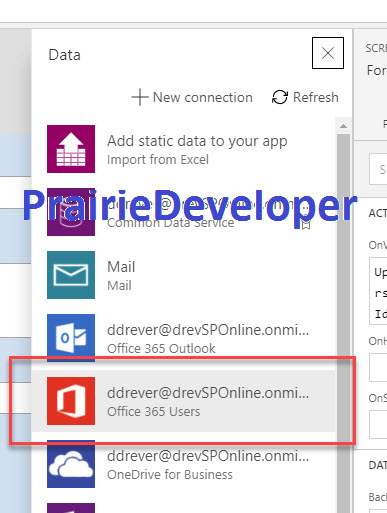The width and height of the screenshot is (387, 513).
Task: Refresh the data connections list
Action: 305,97
